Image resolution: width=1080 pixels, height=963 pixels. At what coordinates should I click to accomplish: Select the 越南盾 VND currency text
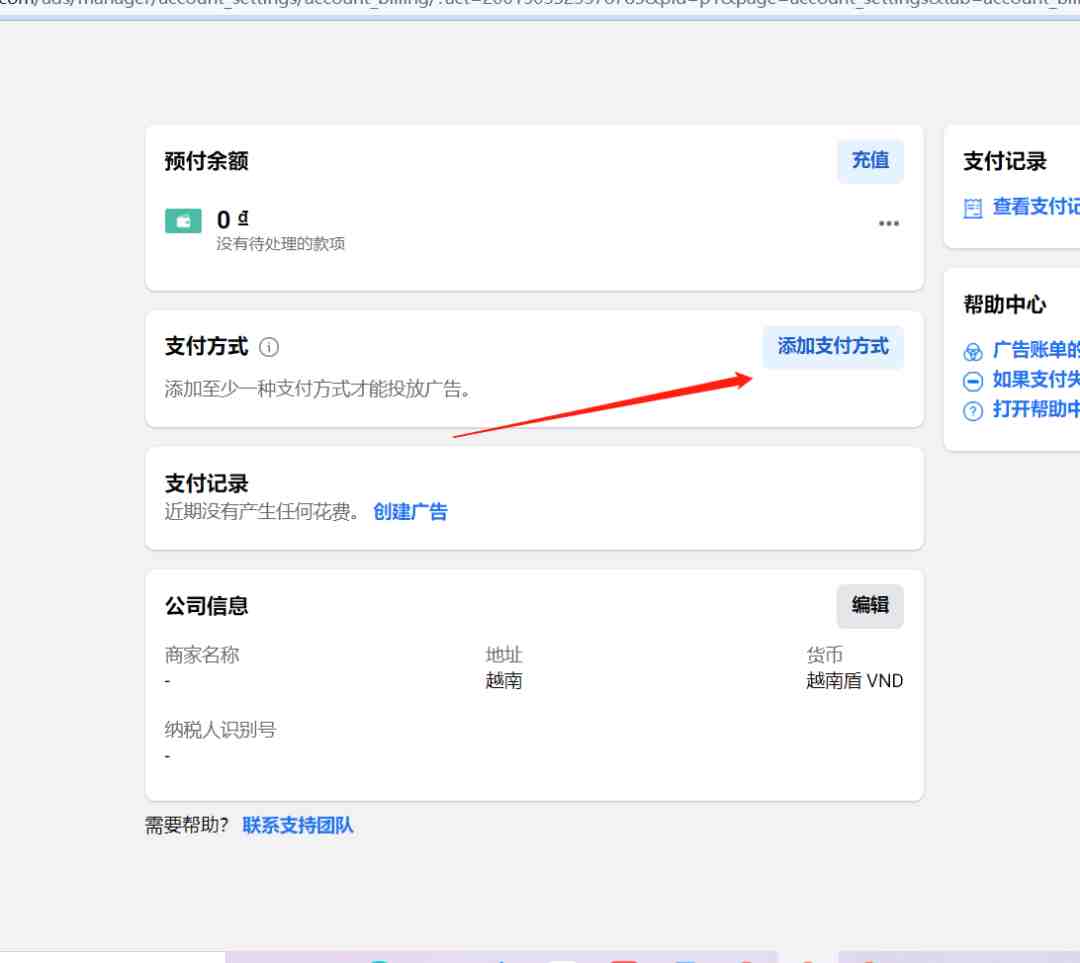854,681
